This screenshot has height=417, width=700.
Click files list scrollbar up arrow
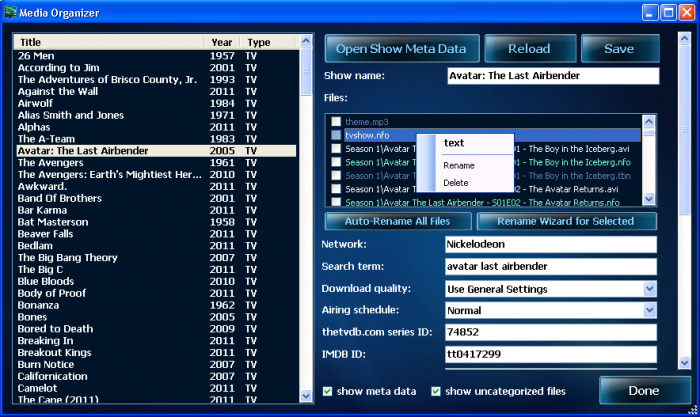649,121
